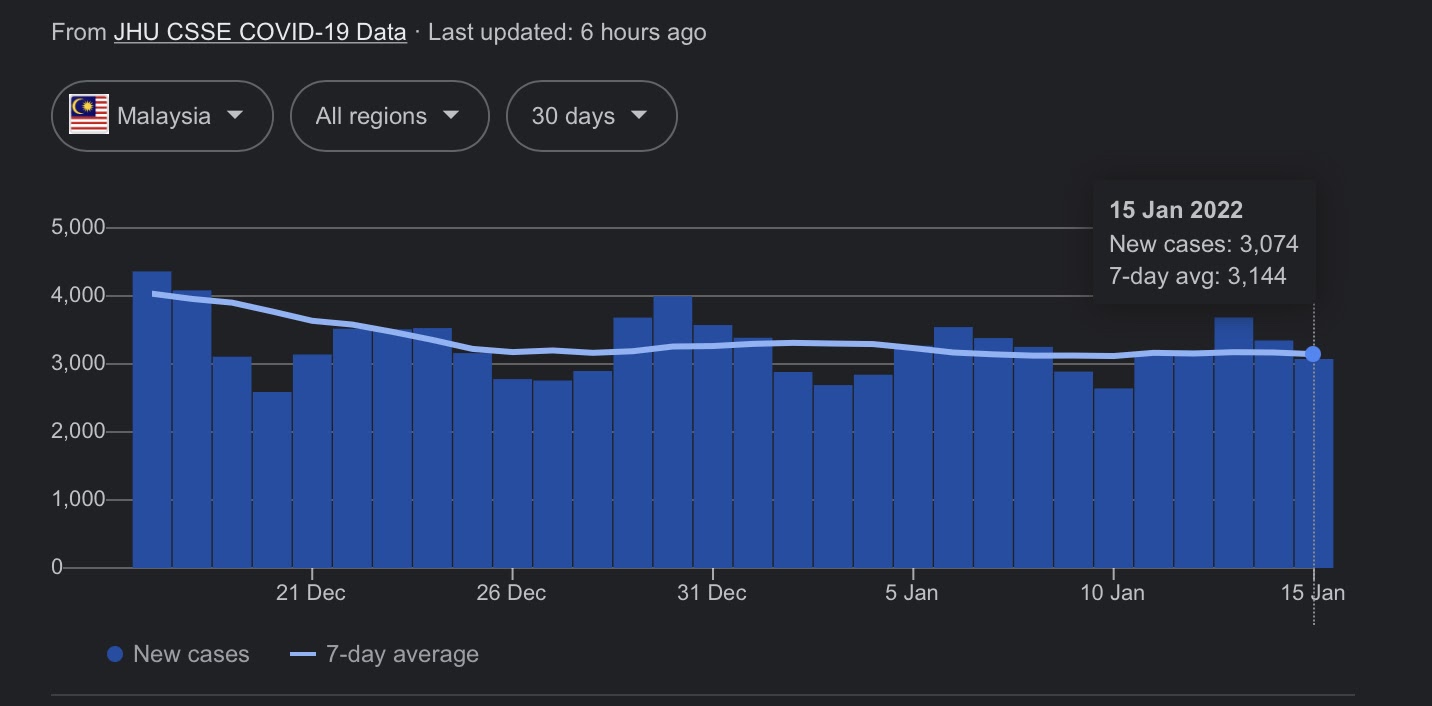Click the 7-day average legend line marker
The width and height of the screenshot is (1432, 706).
click(x=303, y=654)
